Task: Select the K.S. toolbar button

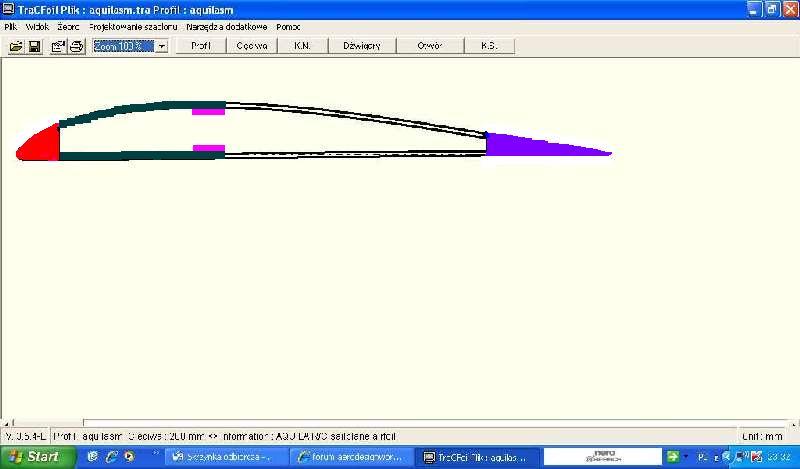Action: click(x=490, y=46)
